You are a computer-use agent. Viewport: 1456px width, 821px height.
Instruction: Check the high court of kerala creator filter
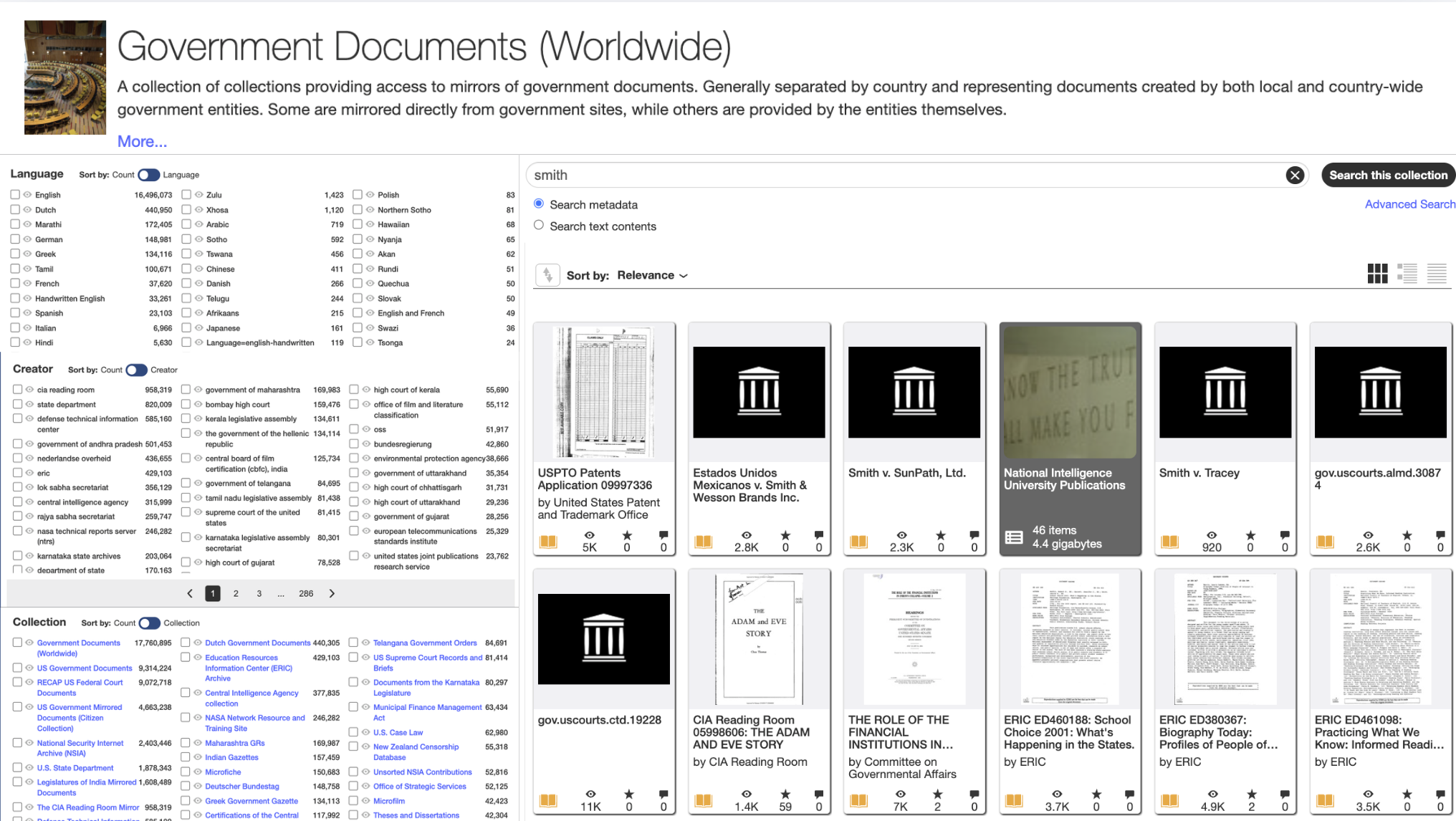354,389
